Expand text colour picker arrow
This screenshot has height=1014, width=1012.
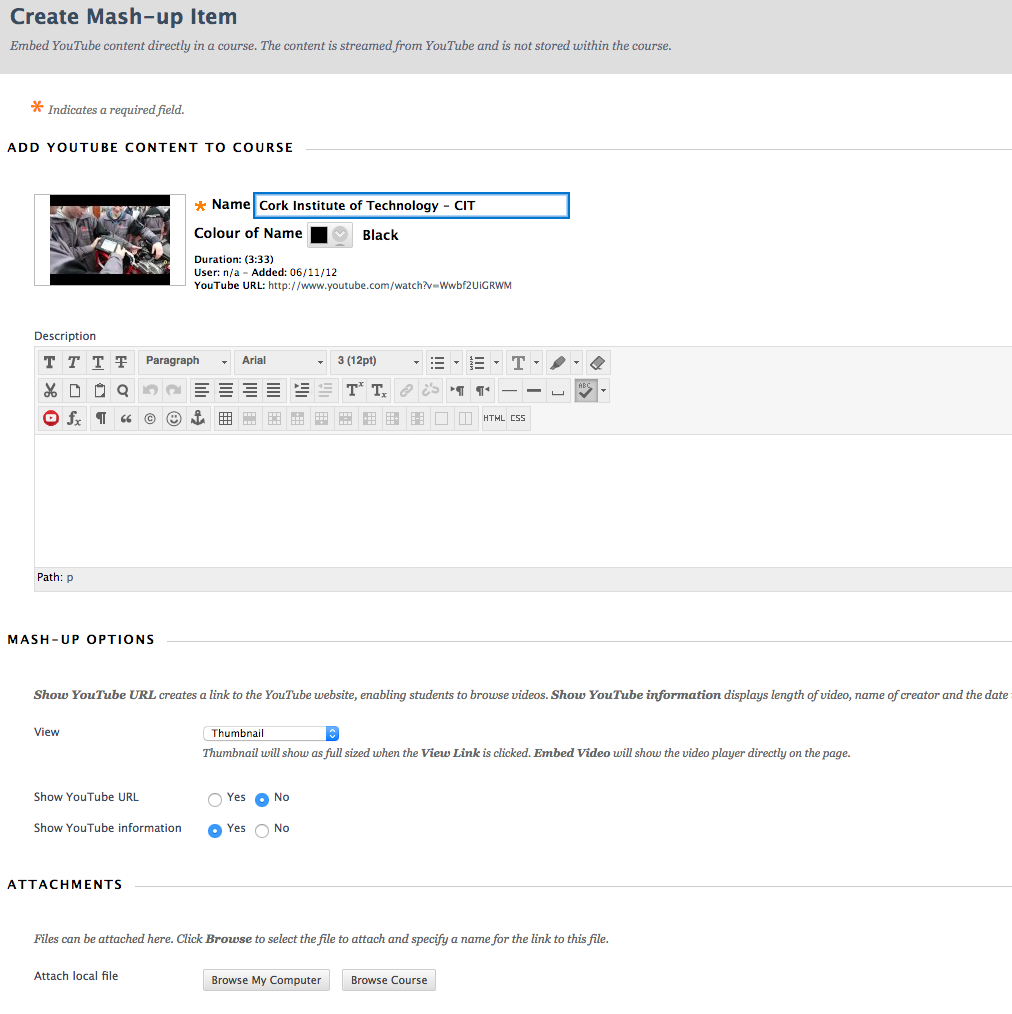[537, 363]
